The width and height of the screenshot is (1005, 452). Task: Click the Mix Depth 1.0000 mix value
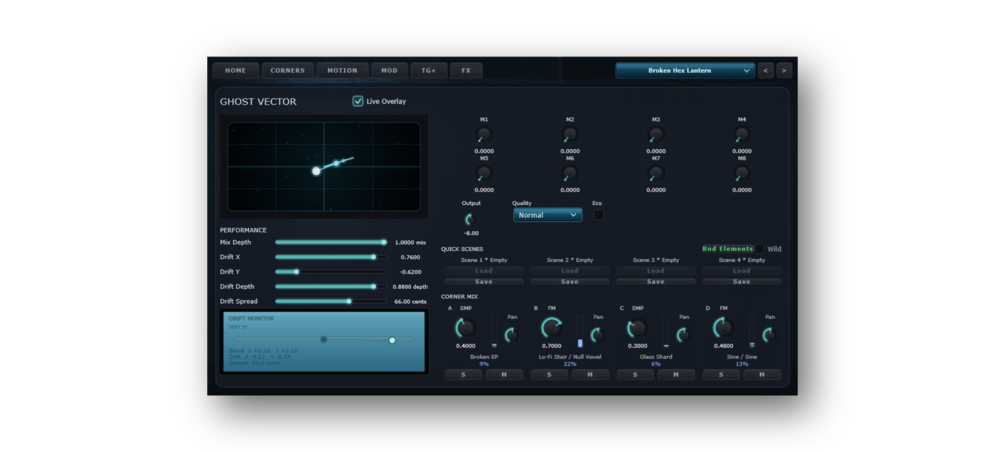tap(410, 242)
